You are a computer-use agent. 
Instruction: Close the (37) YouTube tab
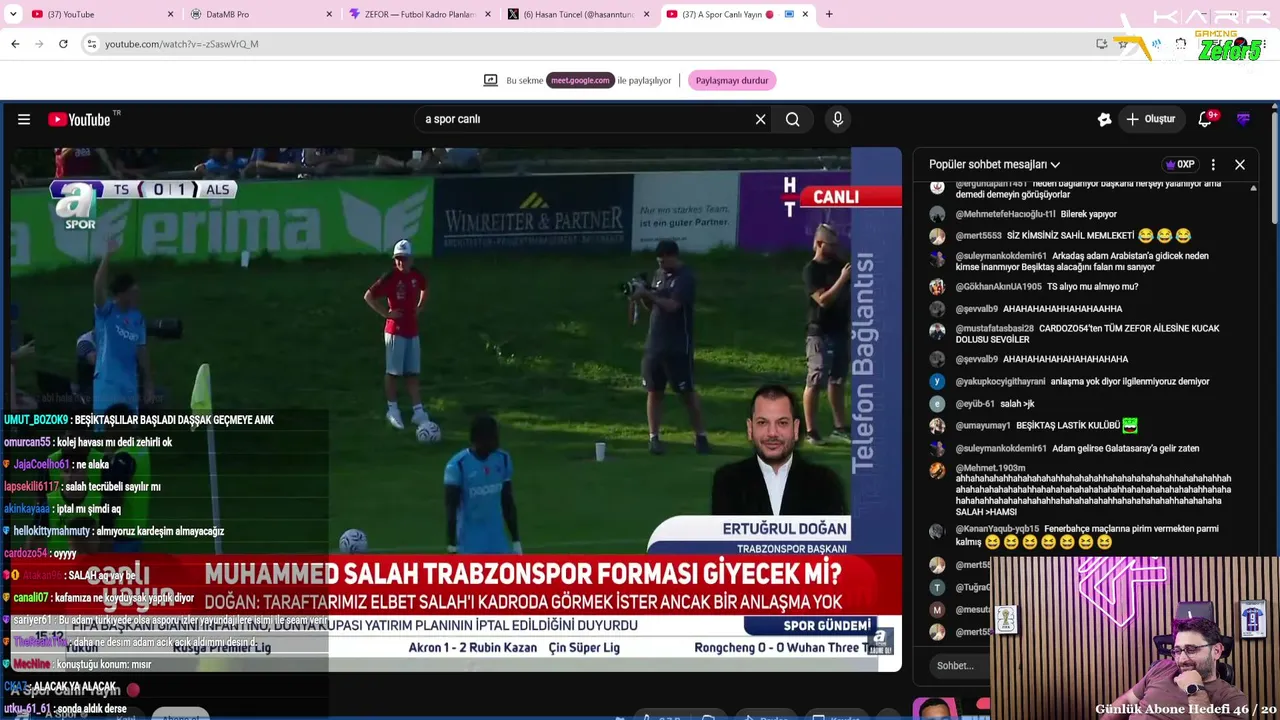[171, 14]
